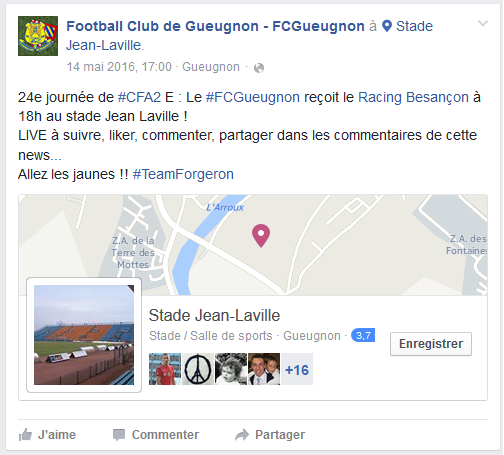Open the 3,7 rating badge
This screenshot has height=455, width=504.
point(363,335)
